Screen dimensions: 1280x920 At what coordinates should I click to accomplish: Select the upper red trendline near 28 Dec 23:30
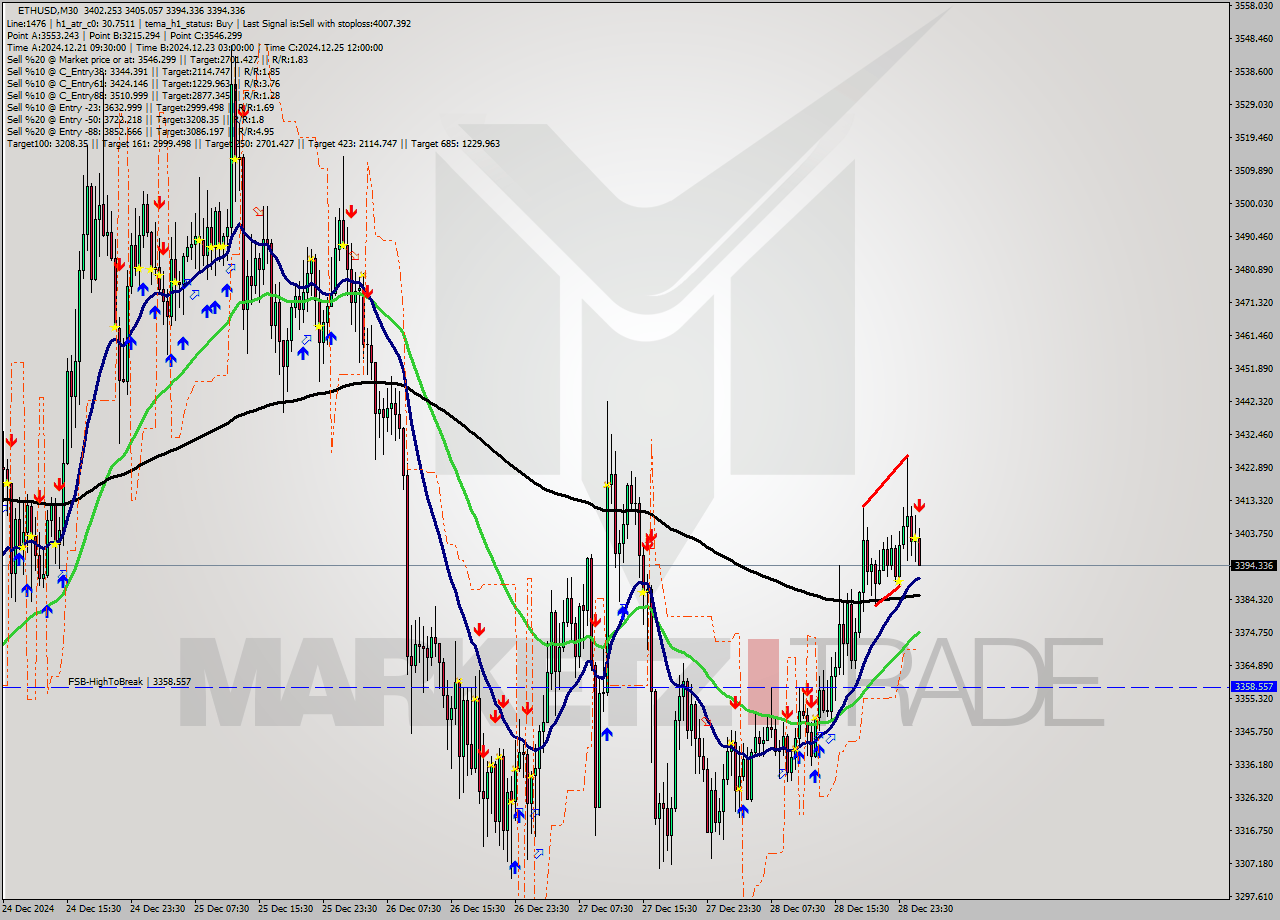[885, 481]
